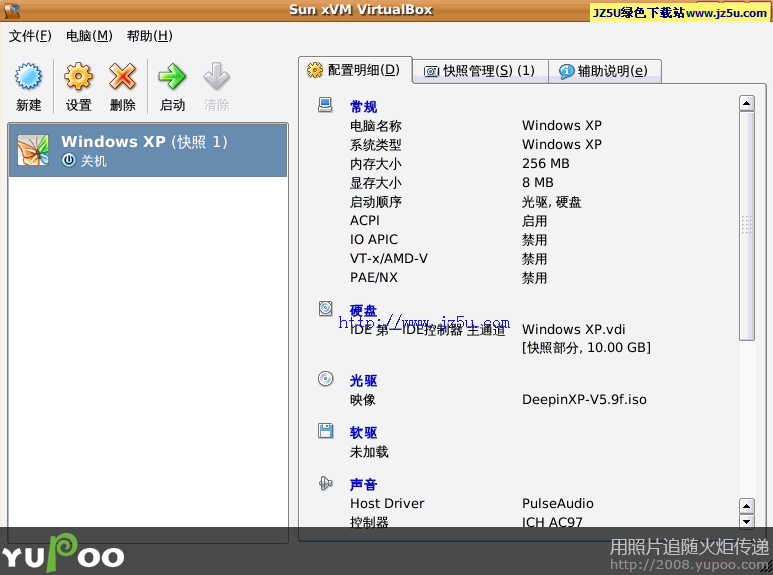Click the details vertical scrollbar thumb
Viewport: 773px width, 575px height.
(x=746, y=225)
